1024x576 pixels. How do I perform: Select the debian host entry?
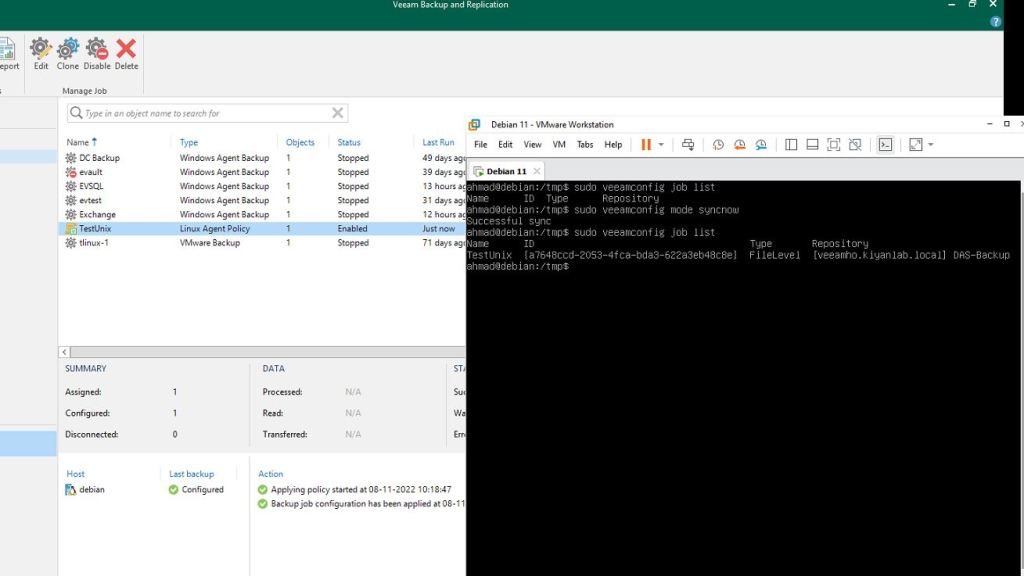point(91,490)
